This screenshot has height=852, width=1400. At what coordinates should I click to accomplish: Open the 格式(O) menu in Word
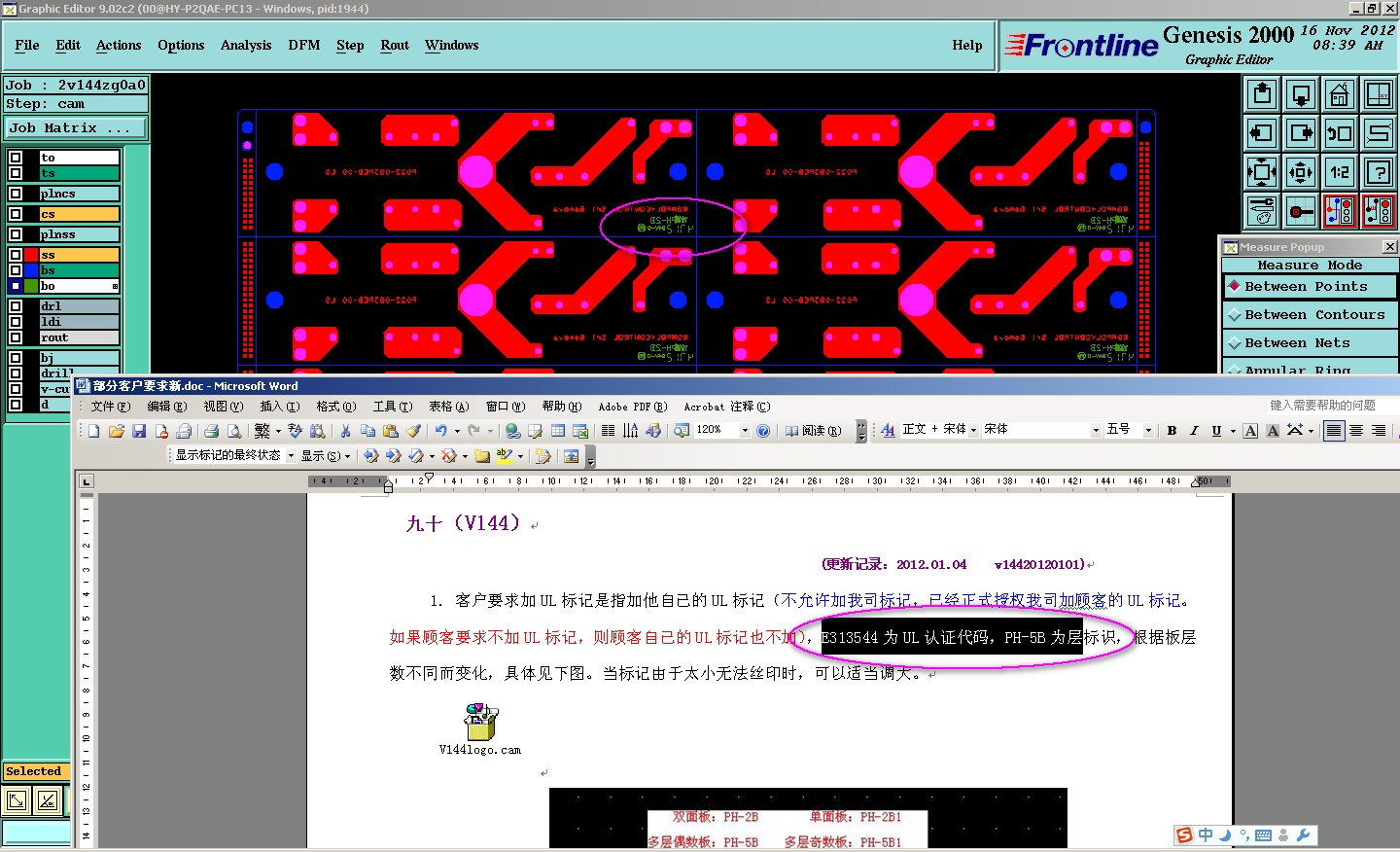tap(336, 407)
